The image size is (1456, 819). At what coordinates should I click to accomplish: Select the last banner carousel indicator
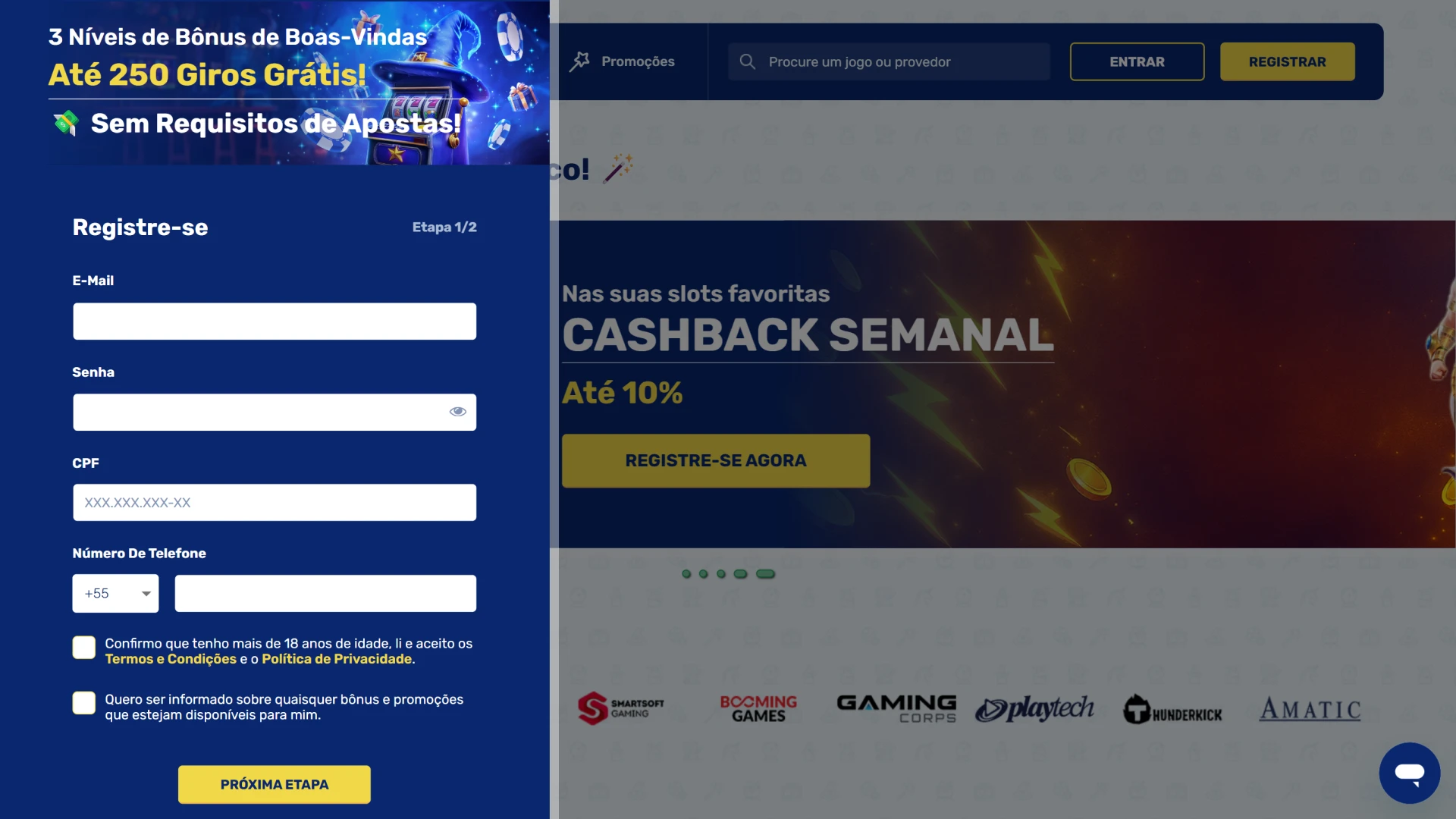click(766, 574)
